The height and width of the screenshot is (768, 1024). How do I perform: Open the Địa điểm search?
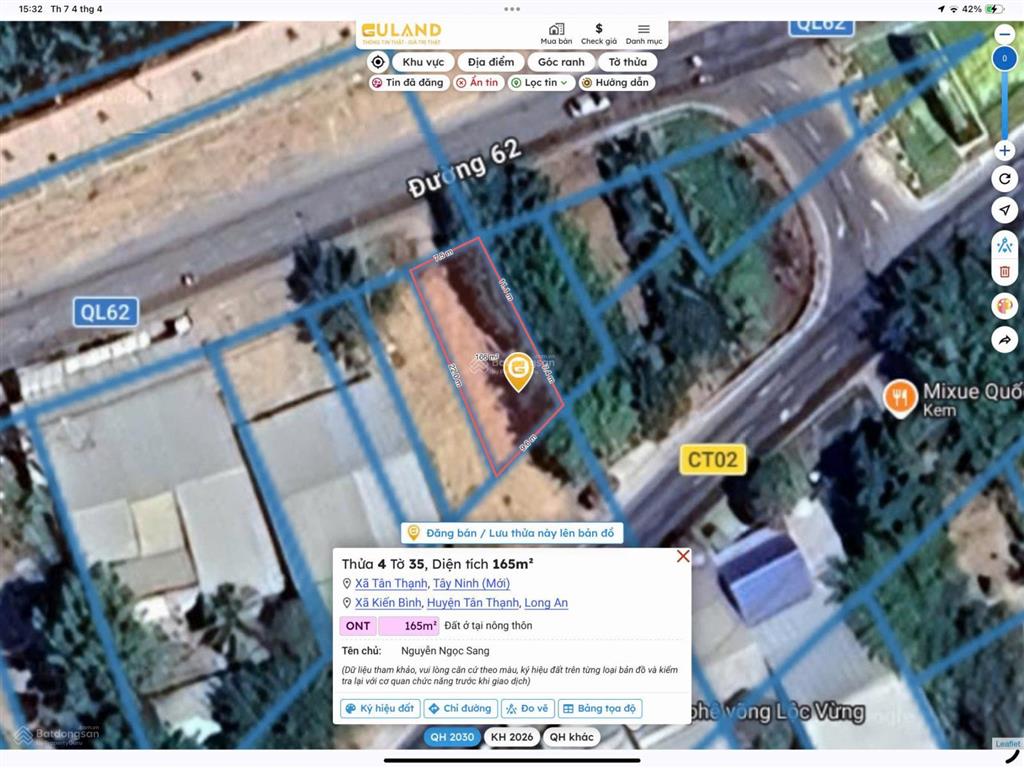(490, 62)
